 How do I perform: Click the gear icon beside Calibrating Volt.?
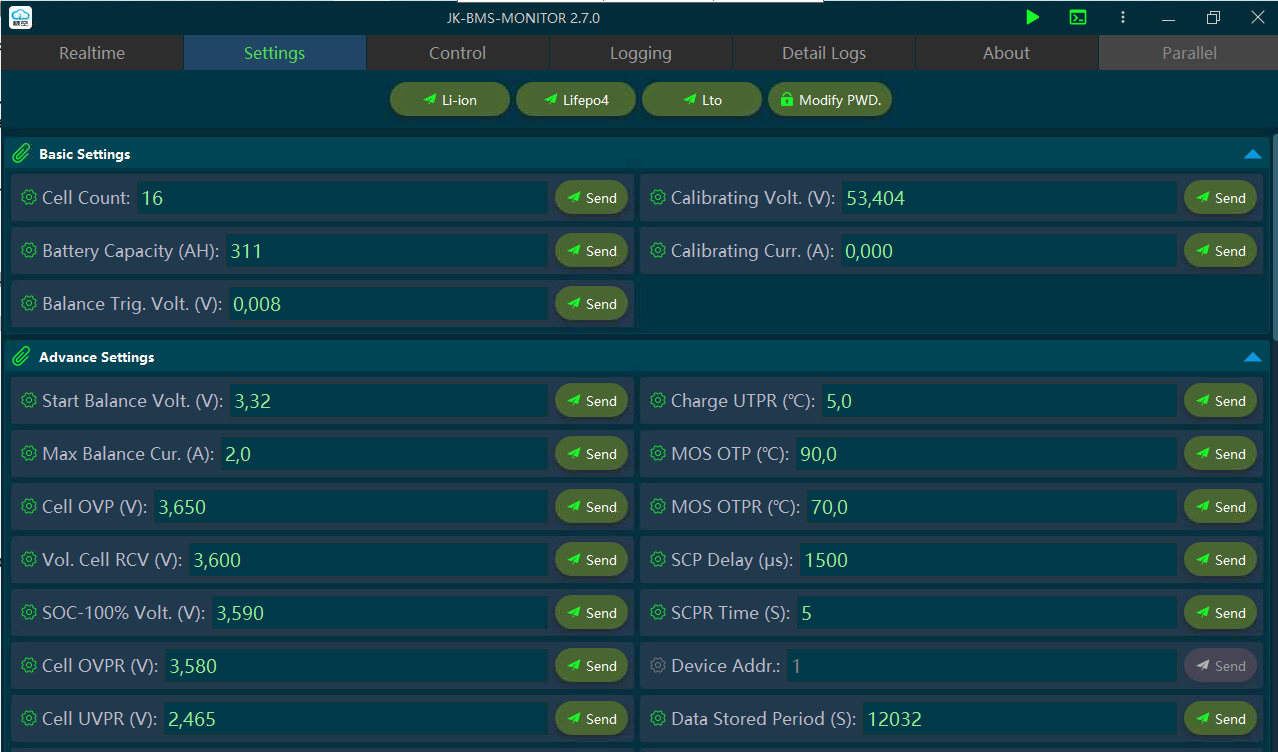click(x=658, y=197)
